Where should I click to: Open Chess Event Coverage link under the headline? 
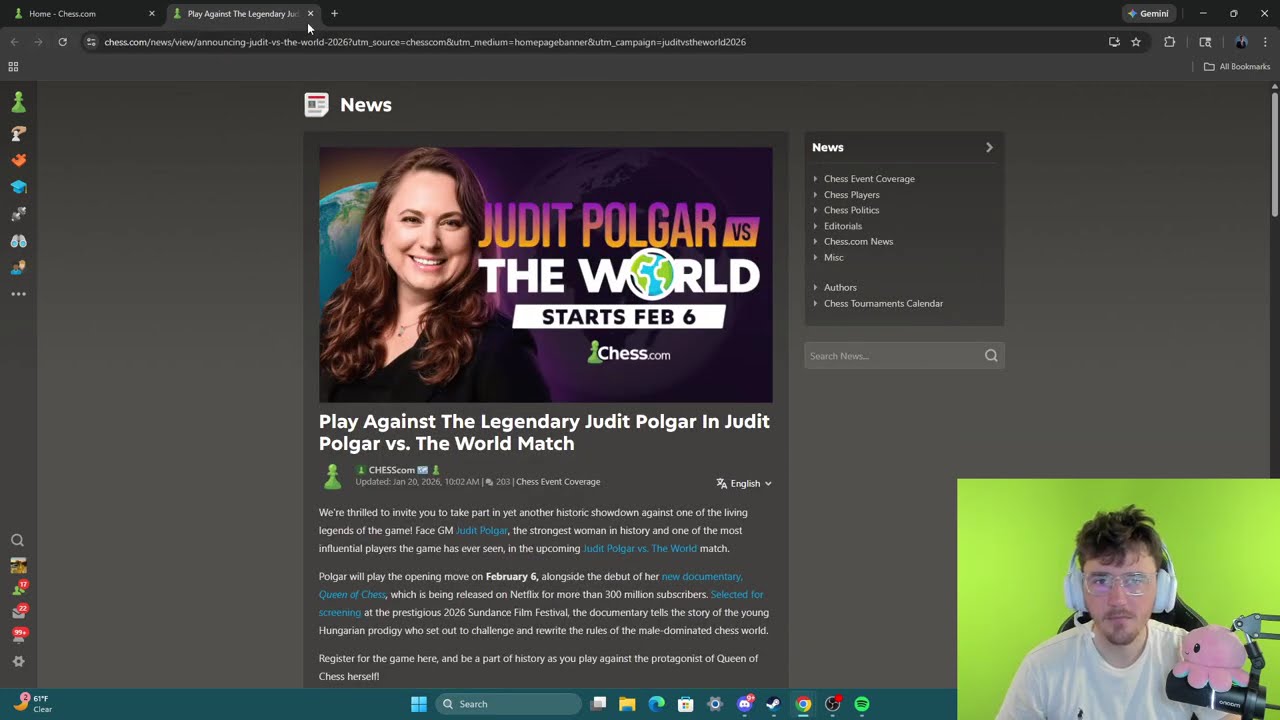558,482
